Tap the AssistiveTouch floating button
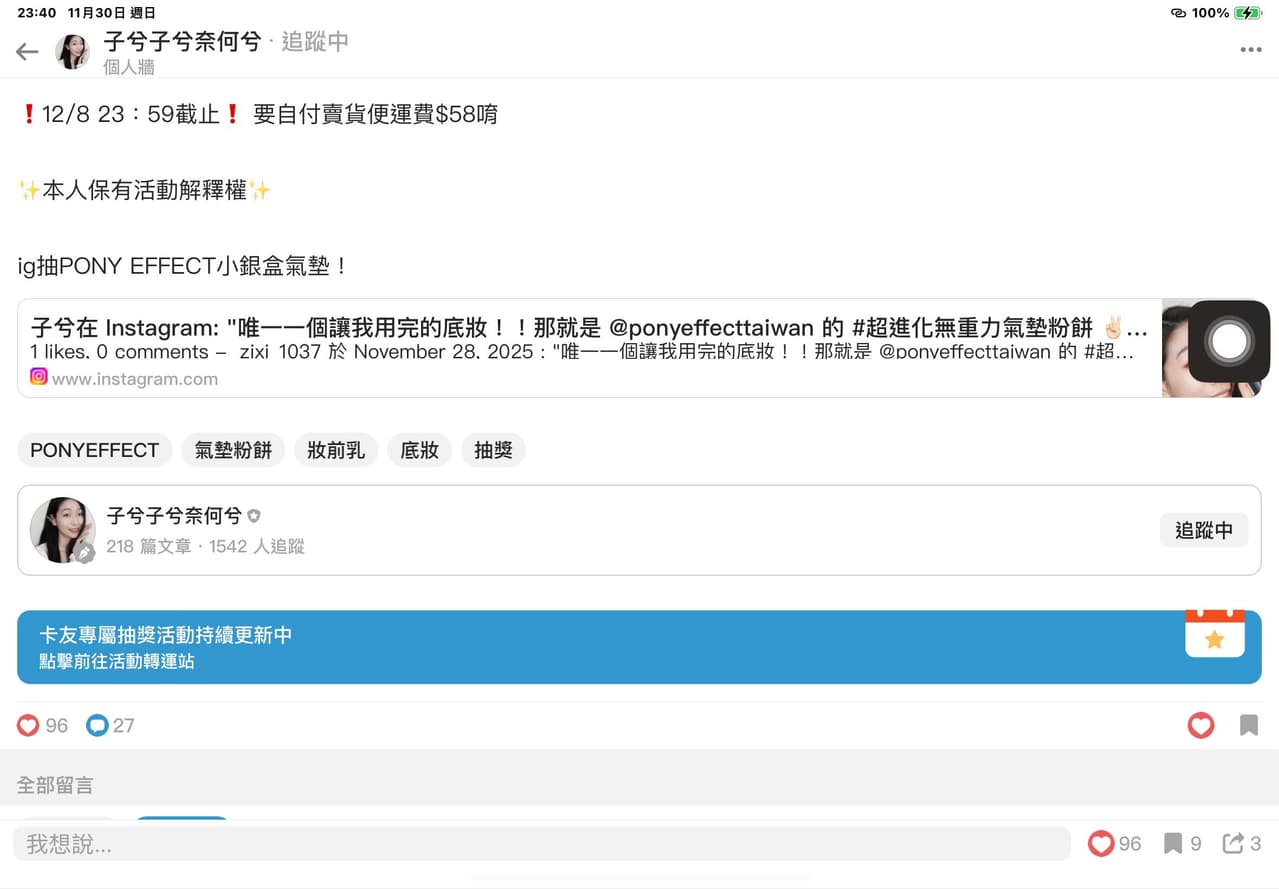The image size is (1279, 889). pyautogui.click(x=1229, y=341)
